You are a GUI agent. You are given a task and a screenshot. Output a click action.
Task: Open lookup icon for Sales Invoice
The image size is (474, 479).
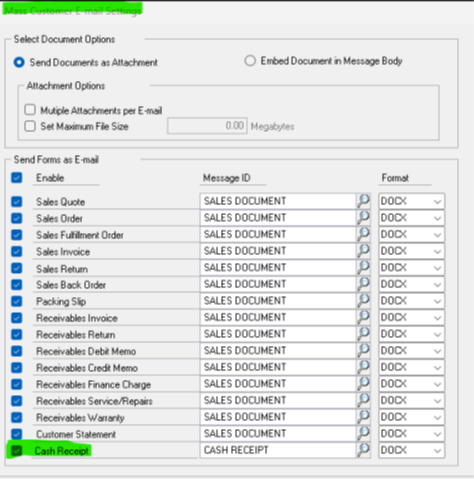pos(363,251)
